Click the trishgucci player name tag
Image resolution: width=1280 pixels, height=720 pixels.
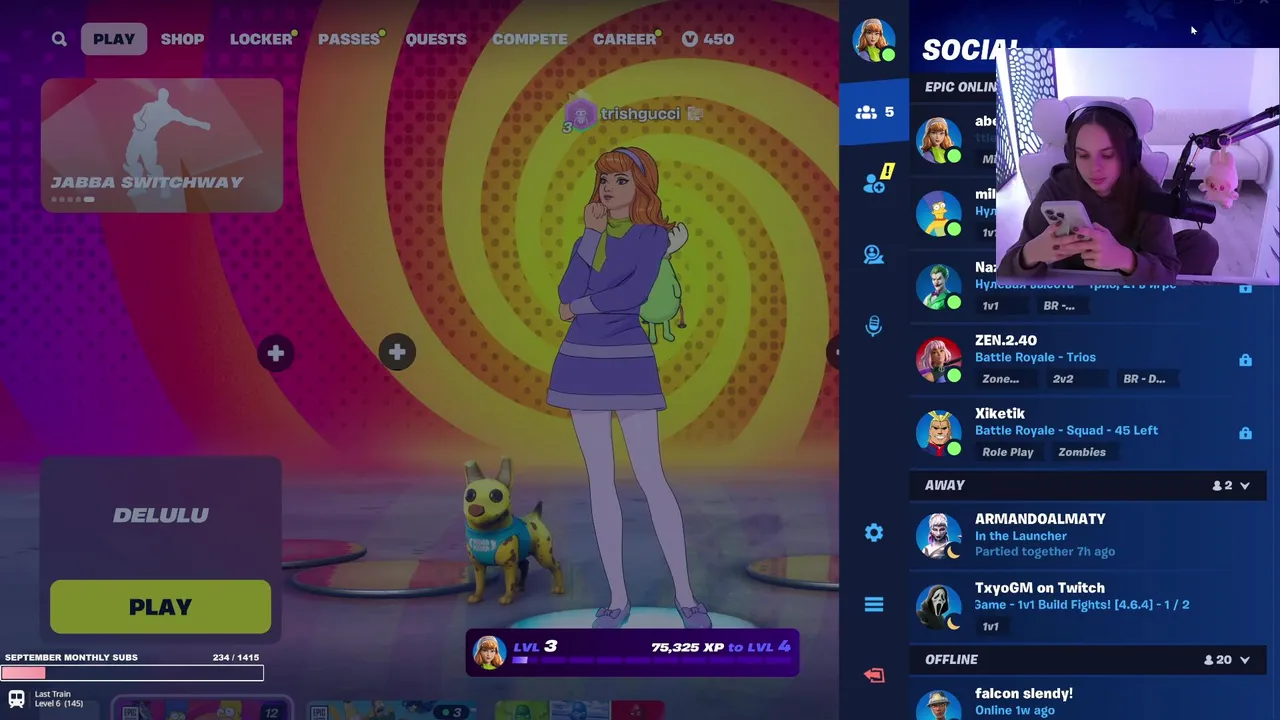pyautogui.click(x=640, y=114)
